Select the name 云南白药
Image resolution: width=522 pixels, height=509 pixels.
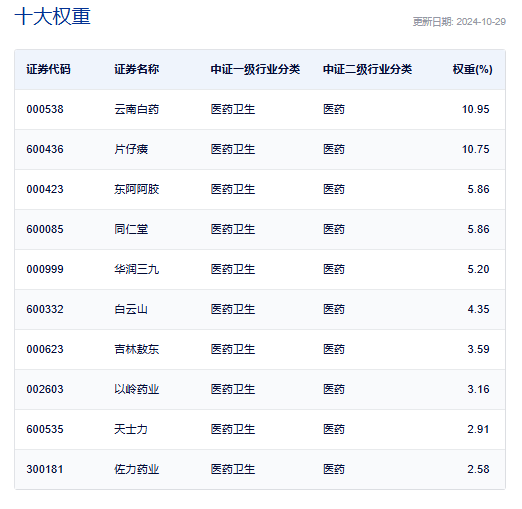(x=137, y=109)
